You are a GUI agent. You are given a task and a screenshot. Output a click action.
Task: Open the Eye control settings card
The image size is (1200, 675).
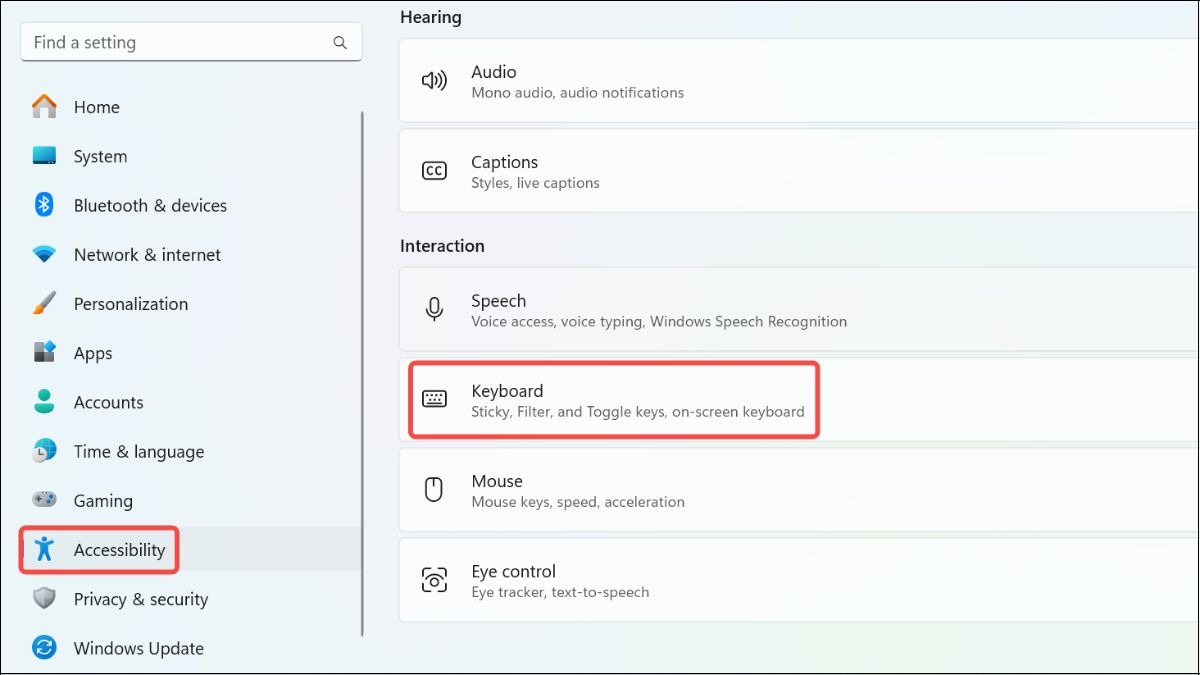[x=799, y=579]
